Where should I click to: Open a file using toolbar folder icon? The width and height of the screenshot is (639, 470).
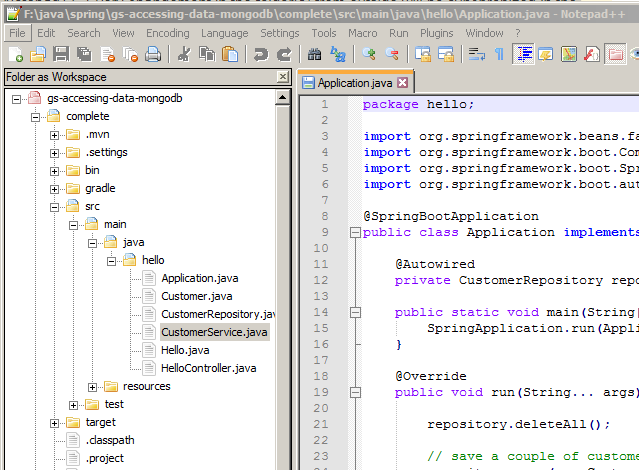(x=38, y=54)
